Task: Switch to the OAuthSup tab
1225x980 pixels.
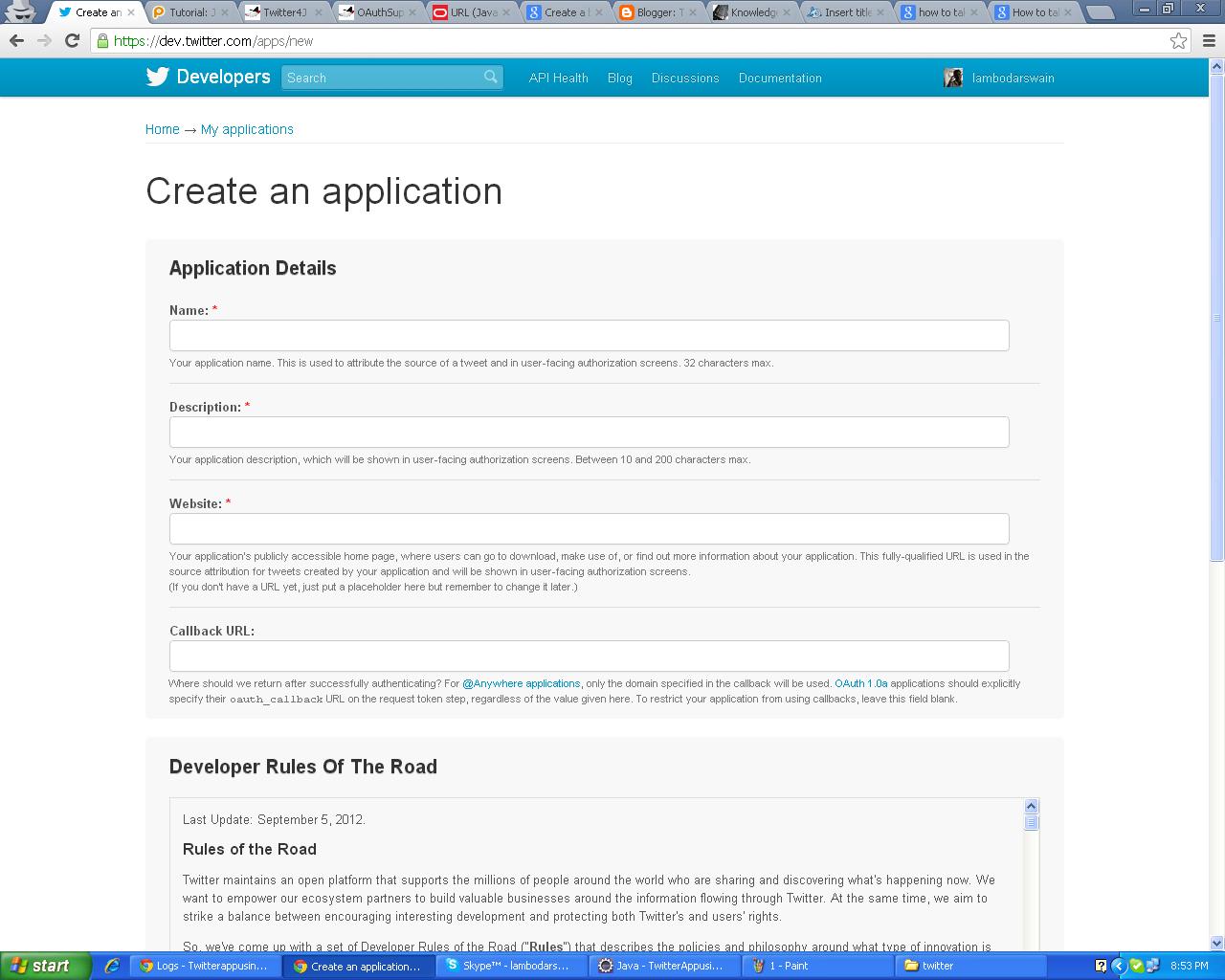Action: pos(379,12)
